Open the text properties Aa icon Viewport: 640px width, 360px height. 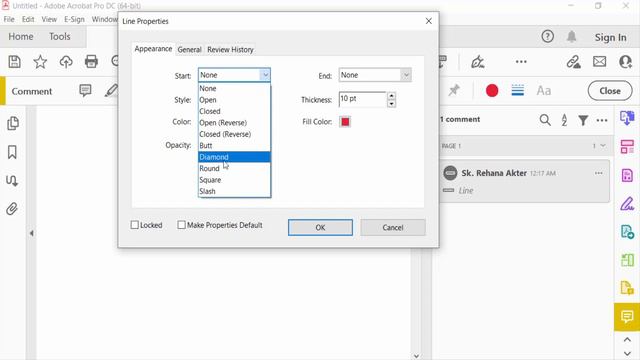pyautogui.click(x=544, y=91)
